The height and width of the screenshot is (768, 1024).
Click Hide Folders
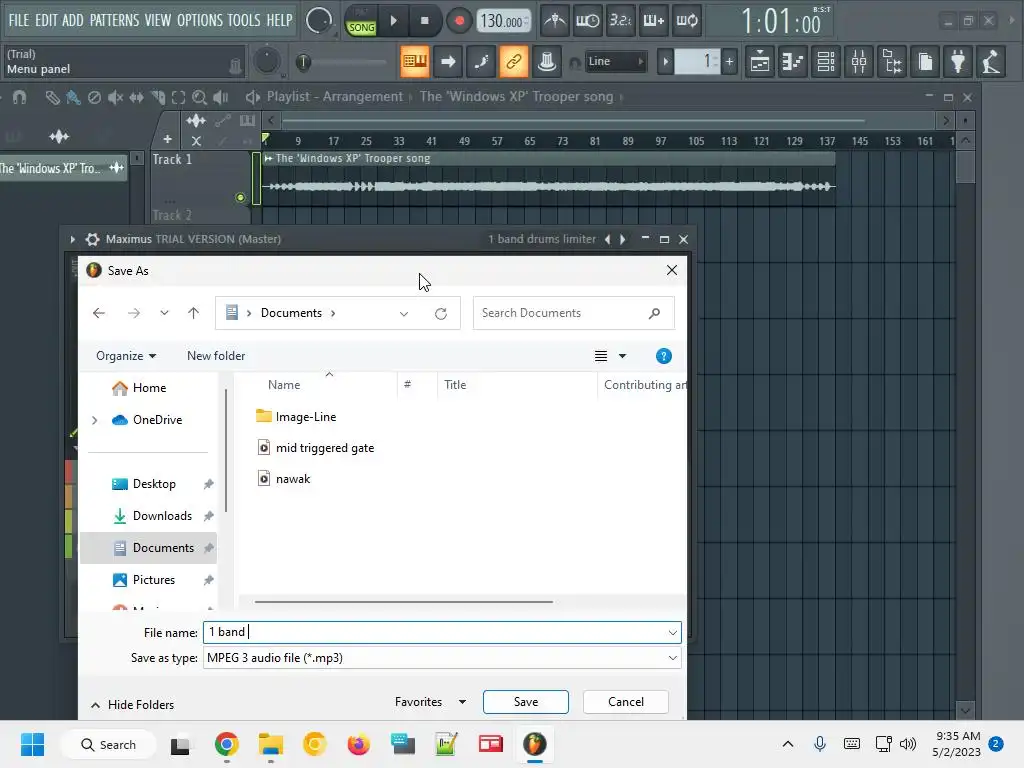[x=133, y=705]
